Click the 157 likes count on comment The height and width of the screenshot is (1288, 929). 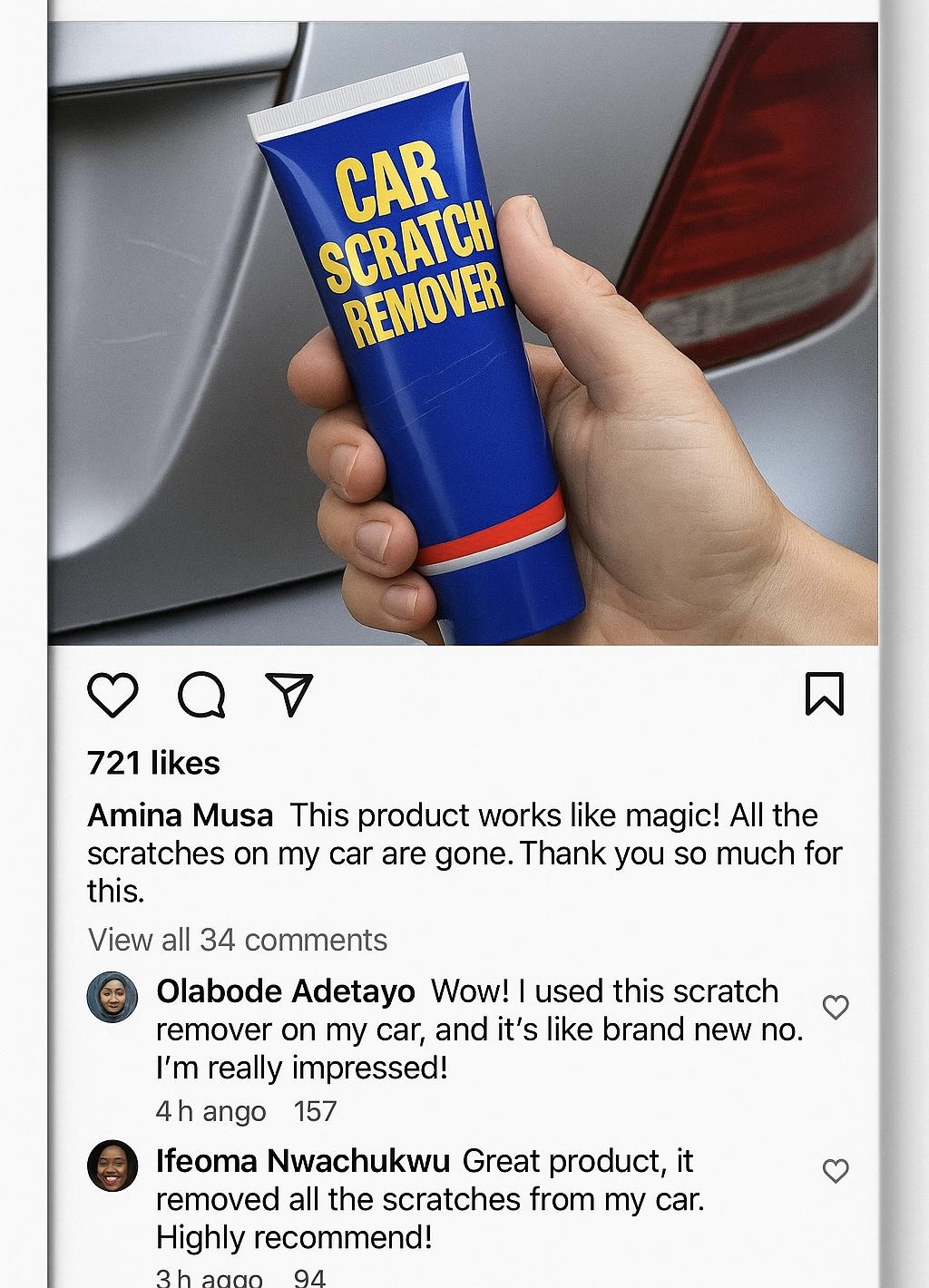point(315,1111)
